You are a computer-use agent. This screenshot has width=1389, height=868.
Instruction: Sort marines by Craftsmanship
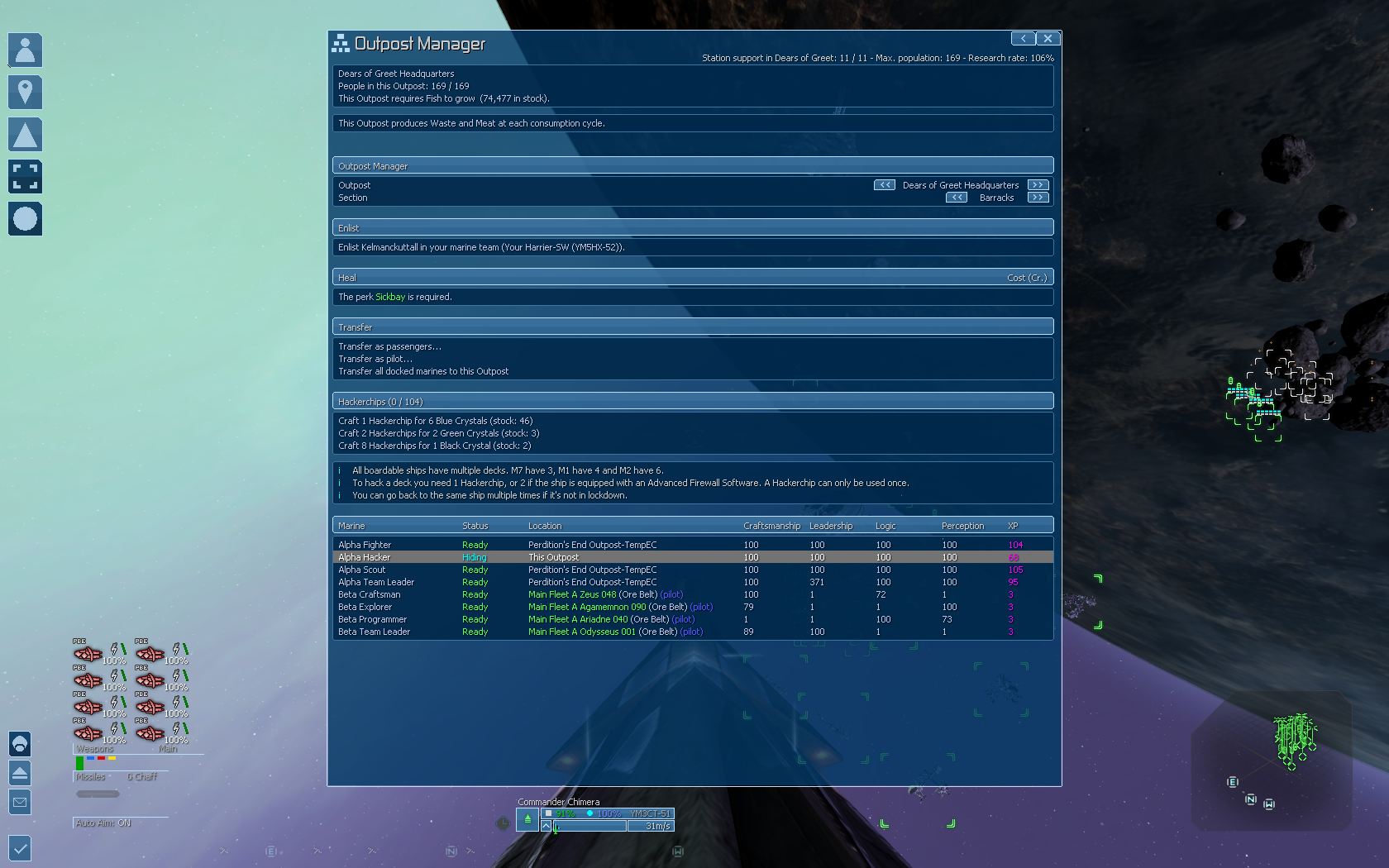(x=771, y=526)
